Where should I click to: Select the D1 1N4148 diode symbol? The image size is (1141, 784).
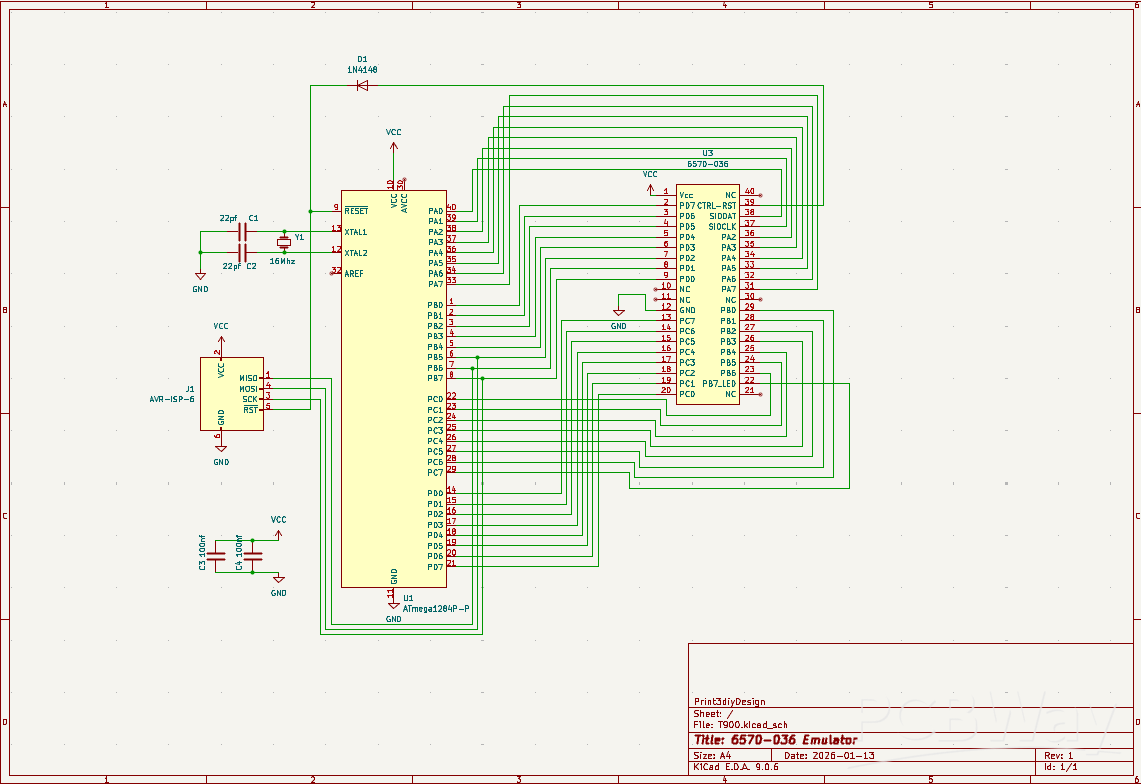coord(361,85)
